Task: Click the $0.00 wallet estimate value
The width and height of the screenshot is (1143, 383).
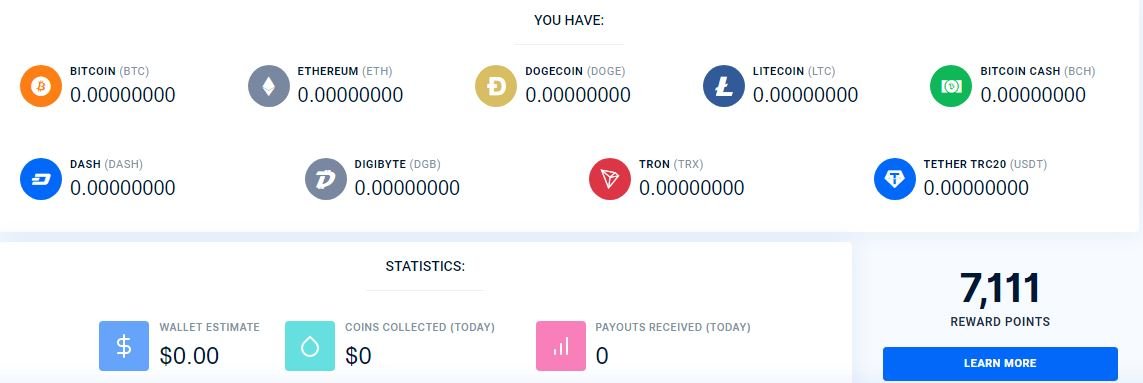Action: coord(190,355)
